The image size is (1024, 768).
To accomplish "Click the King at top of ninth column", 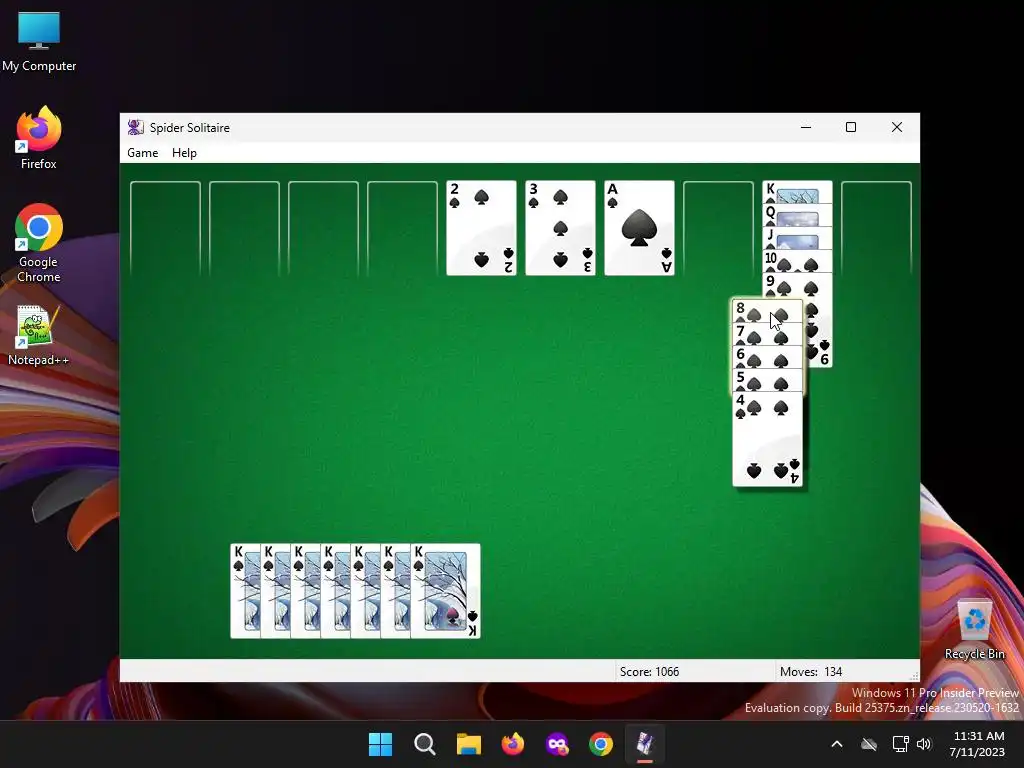I will tap(797, 192).
